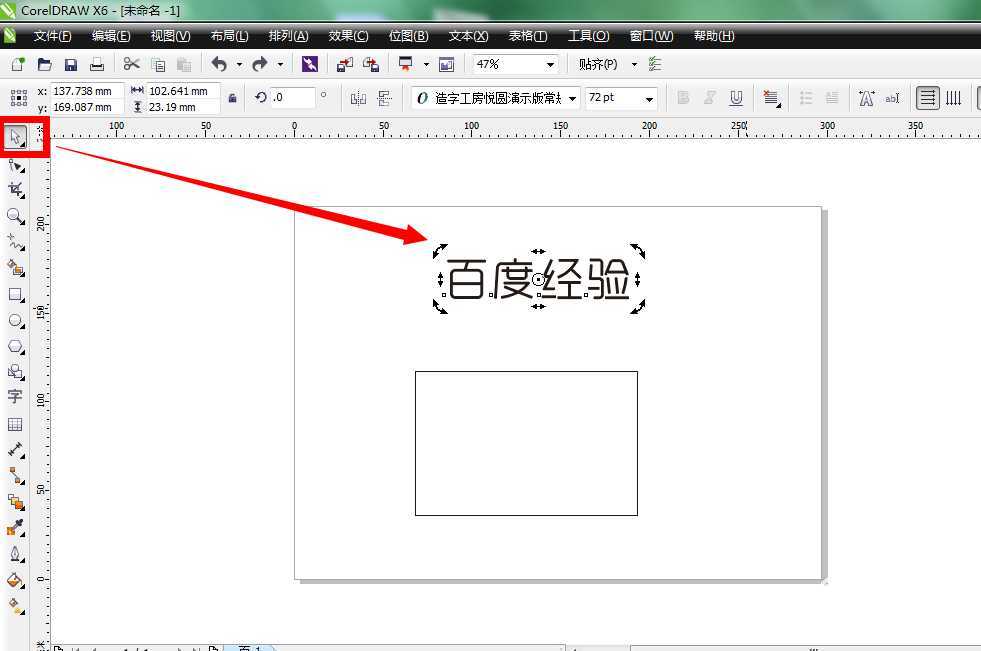
Task: Select the Table tool
Action: coord(15,424)
